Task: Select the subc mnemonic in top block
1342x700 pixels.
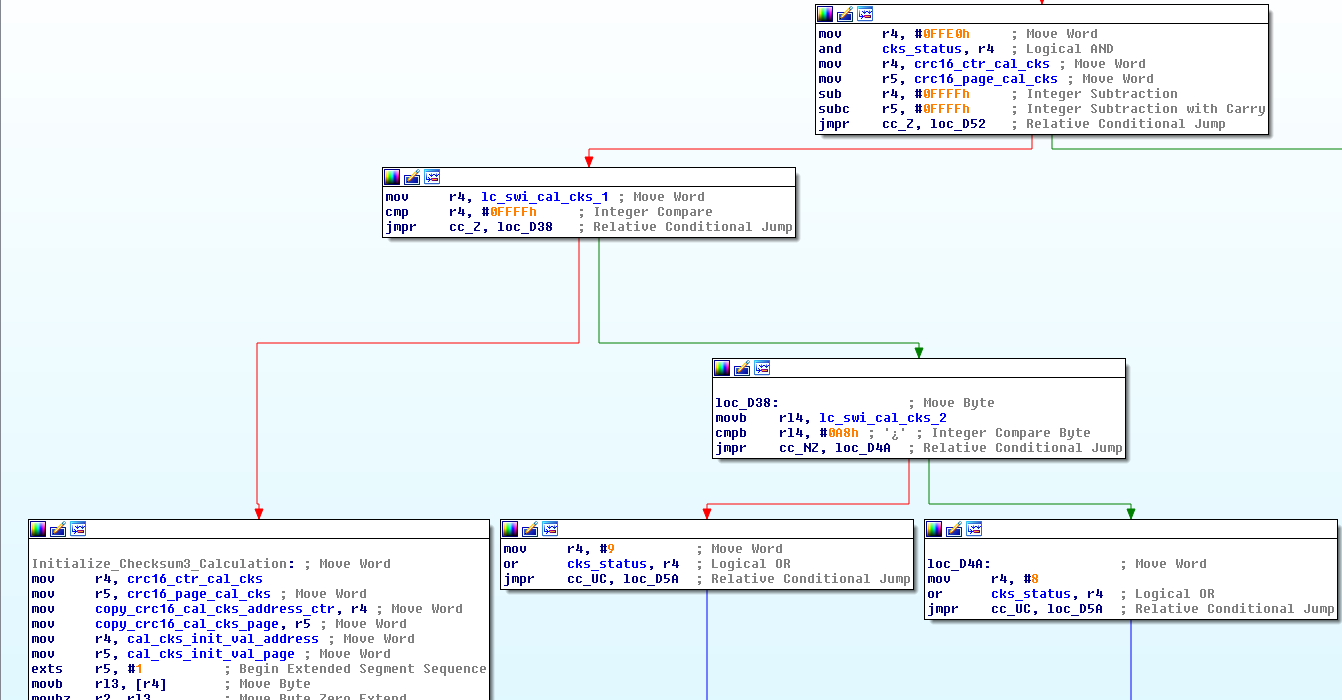Action: click(x=834, y=109)
